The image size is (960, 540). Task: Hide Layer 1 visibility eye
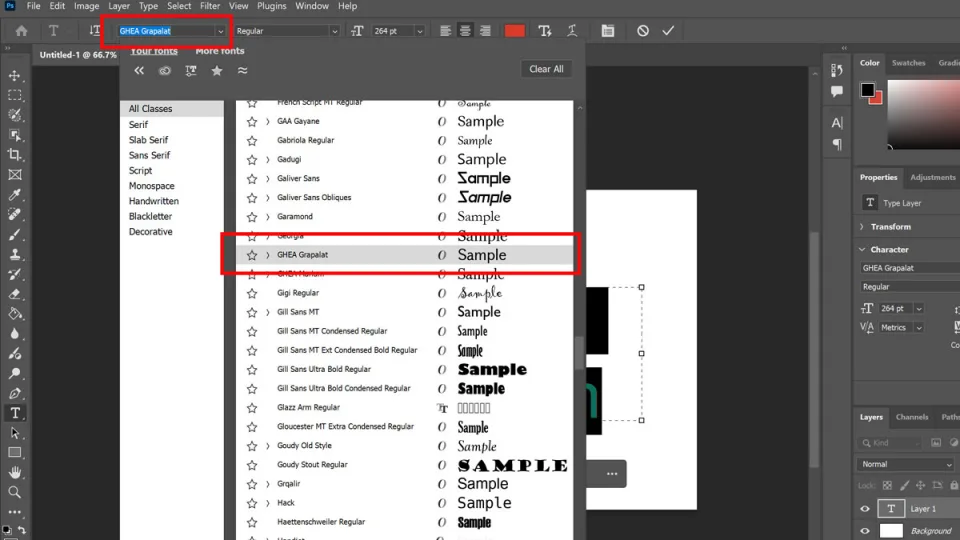coord(864,509)
